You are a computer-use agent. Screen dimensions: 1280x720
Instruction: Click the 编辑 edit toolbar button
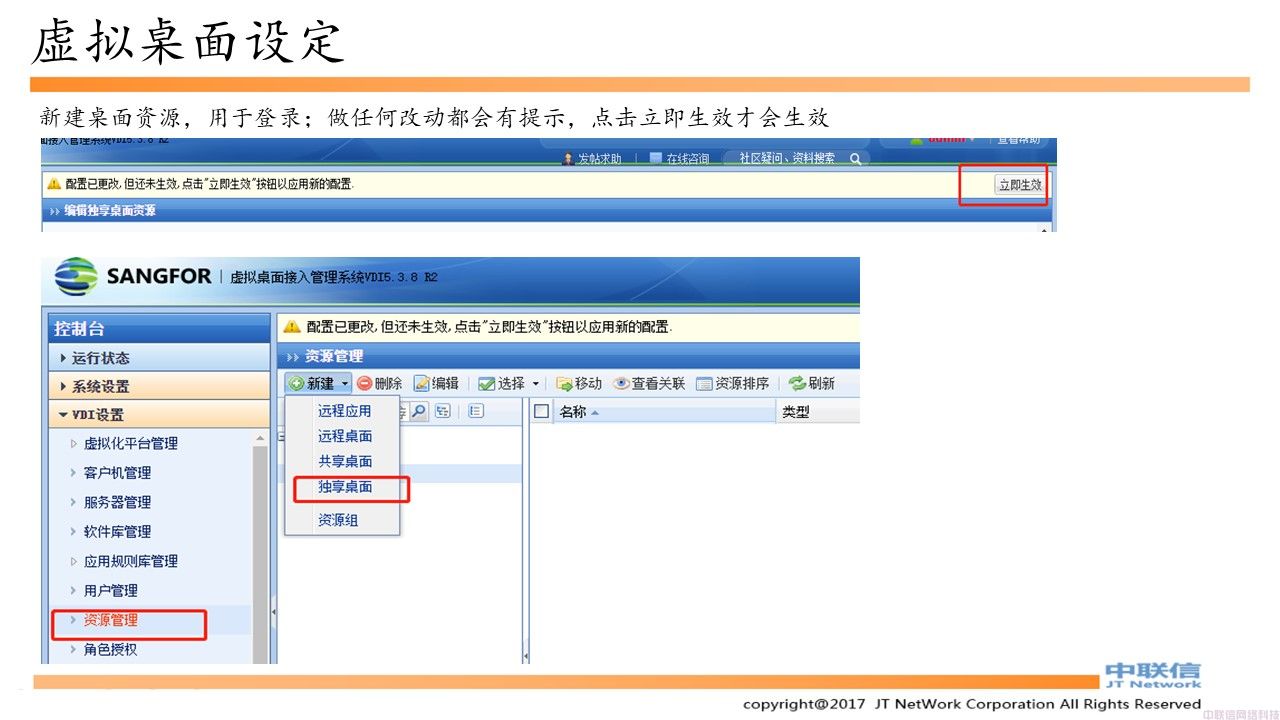(x=437, y=384)
